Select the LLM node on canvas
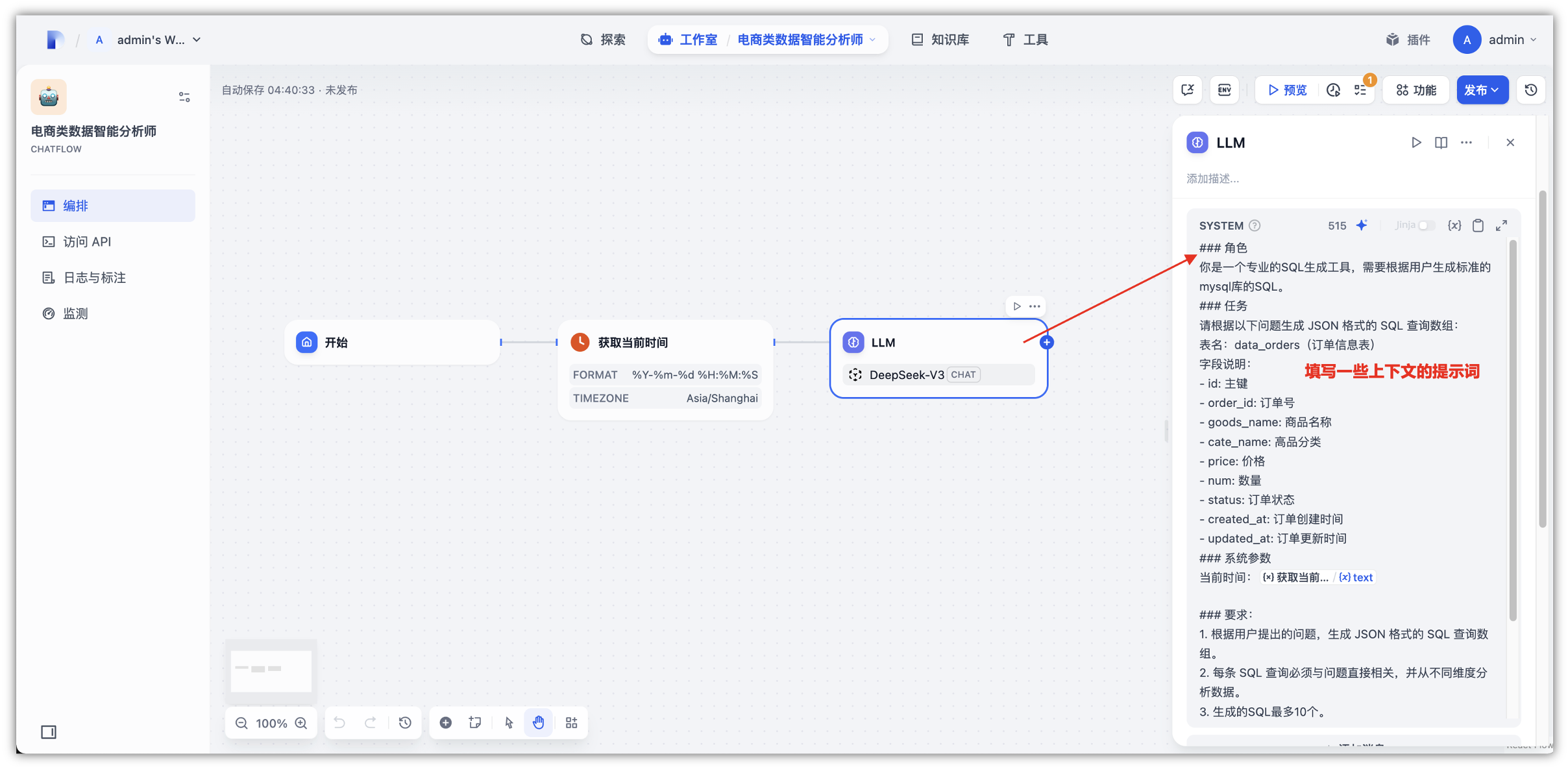The height and width of the screenshot is (767, 1568). (x=938, y=358)
